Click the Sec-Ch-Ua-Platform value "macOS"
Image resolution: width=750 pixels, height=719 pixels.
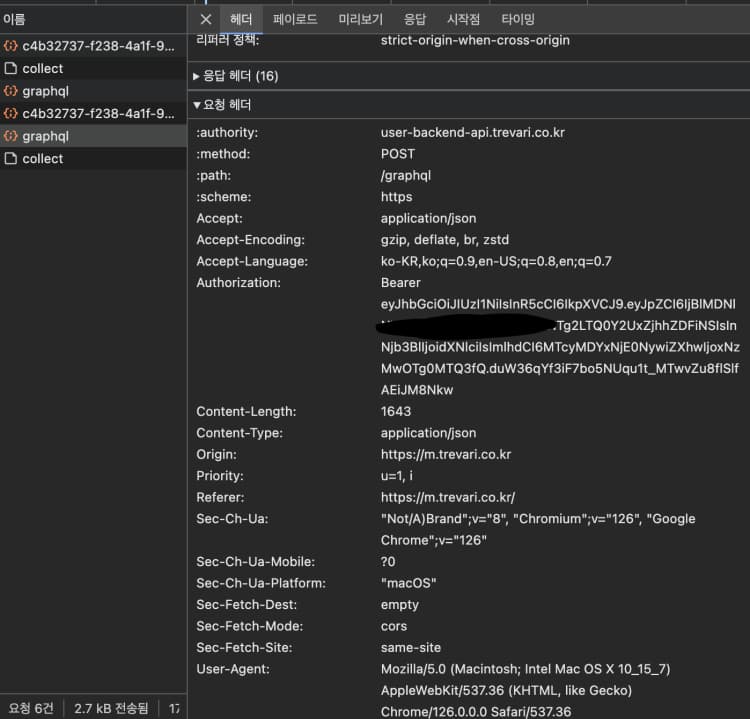(408, 583)
